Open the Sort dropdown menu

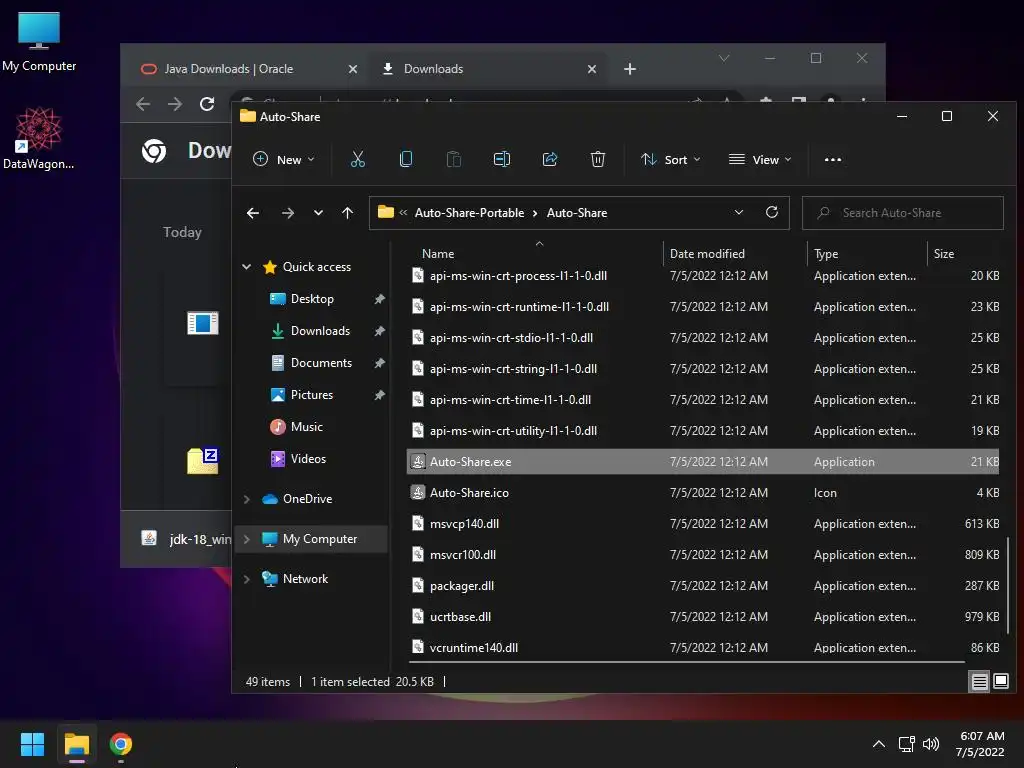tap(670, 159)
